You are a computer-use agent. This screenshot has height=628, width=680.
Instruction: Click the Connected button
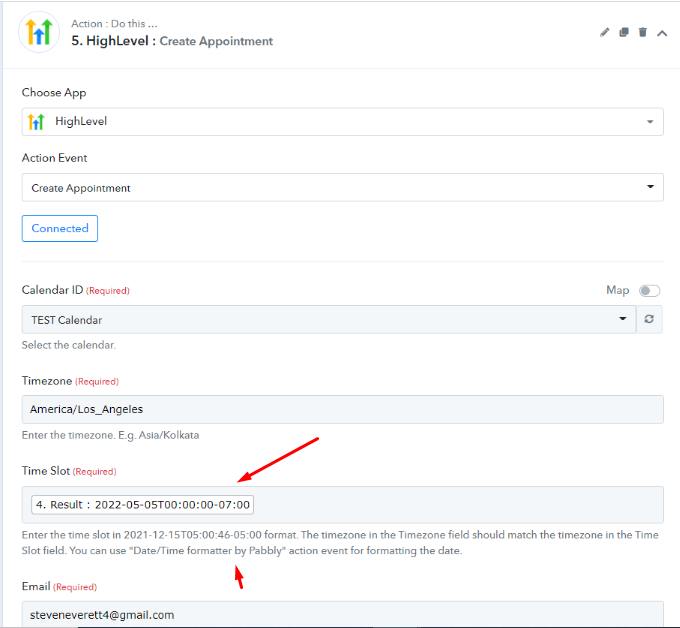click(x=60, y=229)
